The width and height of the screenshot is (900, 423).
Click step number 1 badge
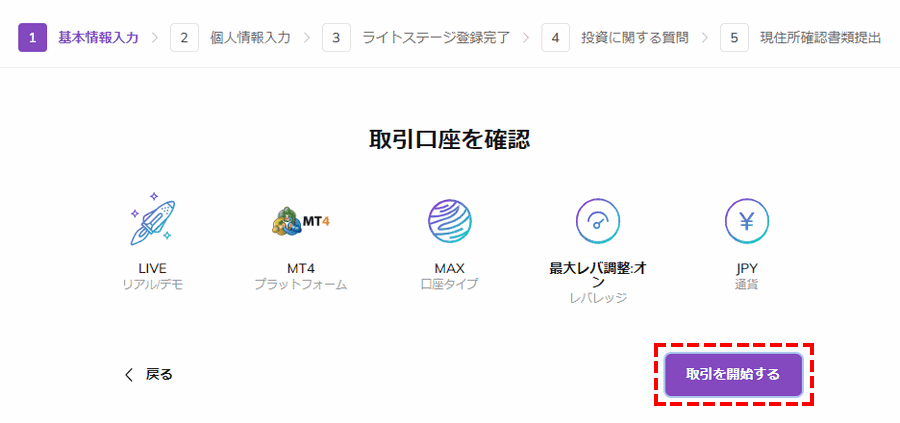pyautogui.click(x=33, y=38)
